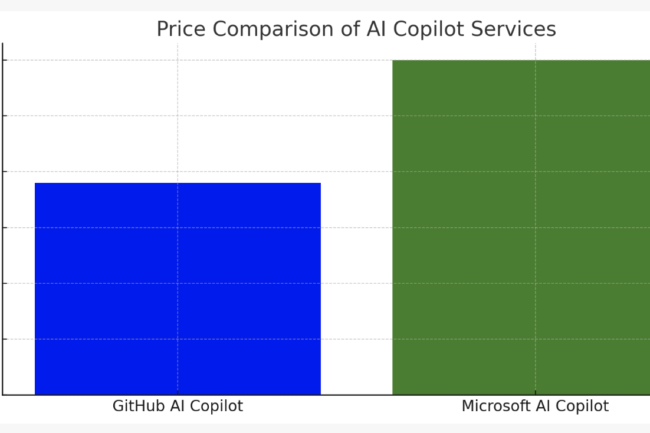Click the x-axis tick under the blue bar
This screenshot has width=650, height=433.
coord(178,397)
